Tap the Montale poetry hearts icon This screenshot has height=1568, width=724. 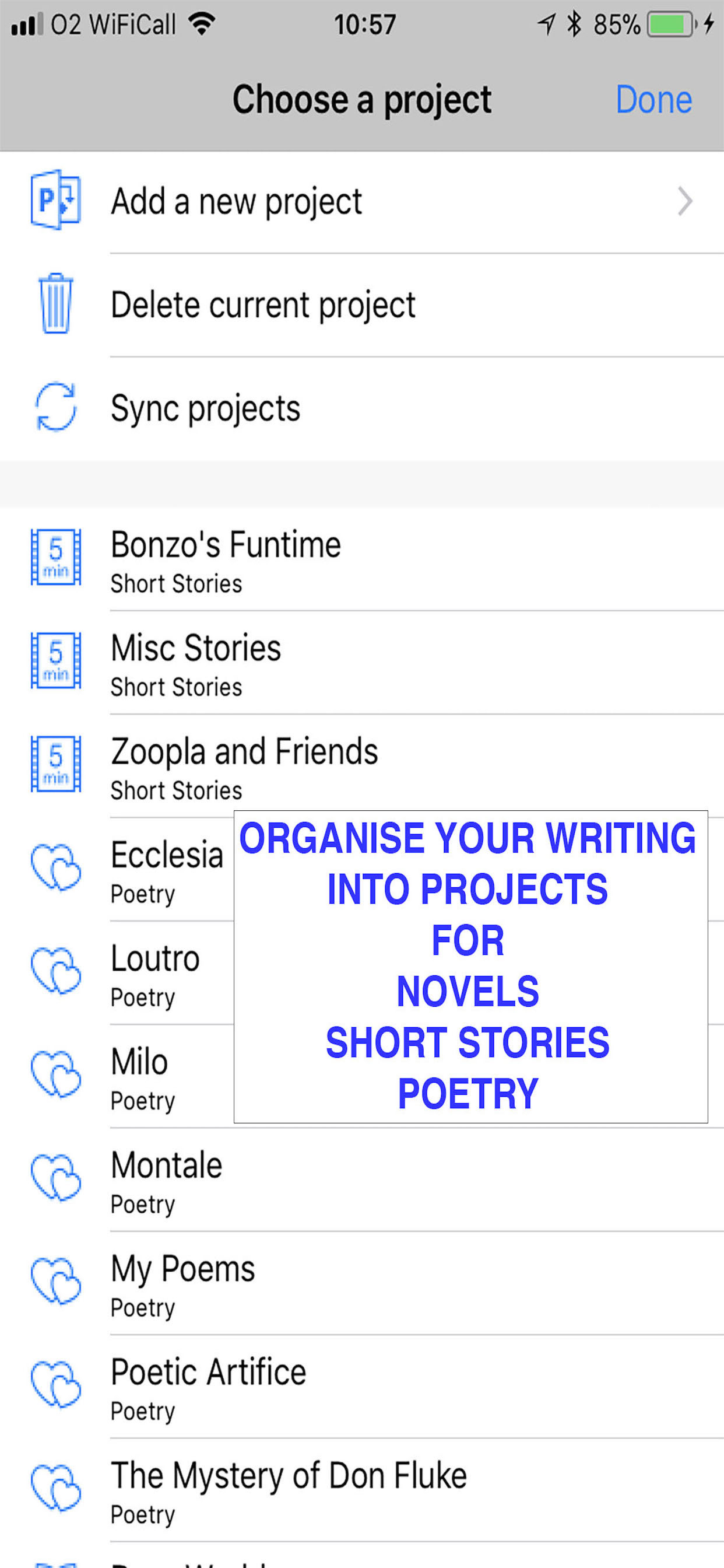point(55,1178)
